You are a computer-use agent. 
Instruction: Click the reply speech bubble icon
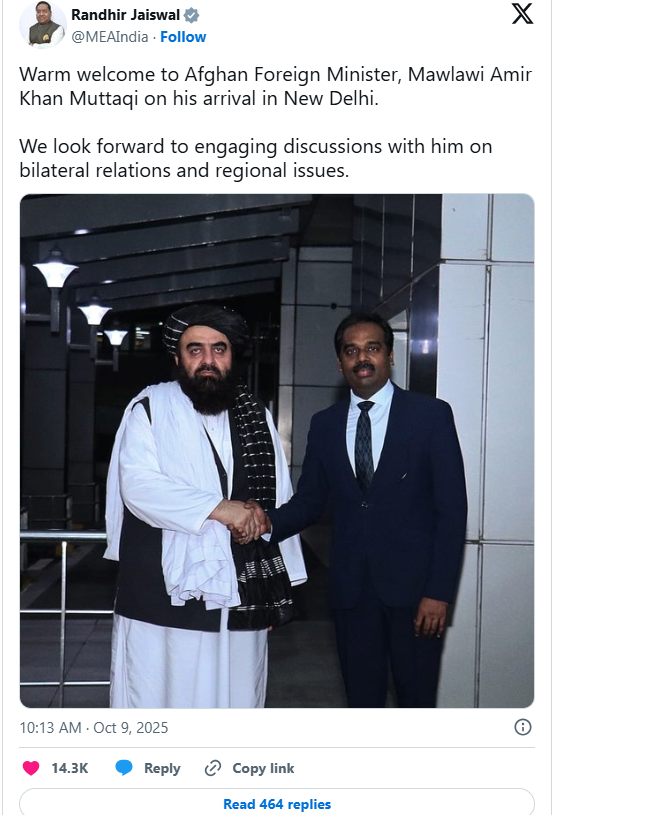(124, 768)
